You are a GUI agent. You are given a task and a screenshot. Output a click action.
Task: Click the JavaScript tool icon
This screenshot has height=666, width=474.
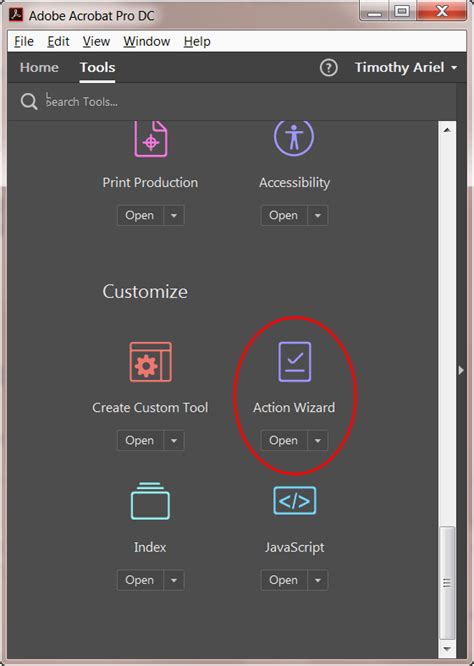[294, 501]
